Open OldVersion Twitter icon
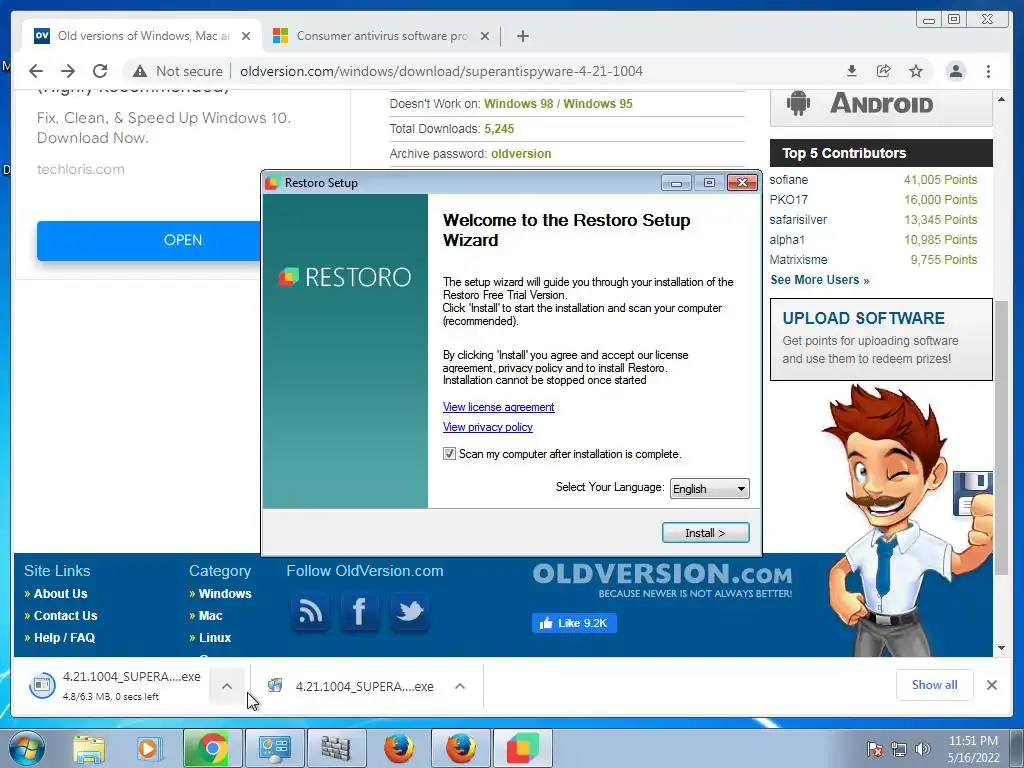The width and height of the screenshot is (1024, 768). click(x=409, y=612)
